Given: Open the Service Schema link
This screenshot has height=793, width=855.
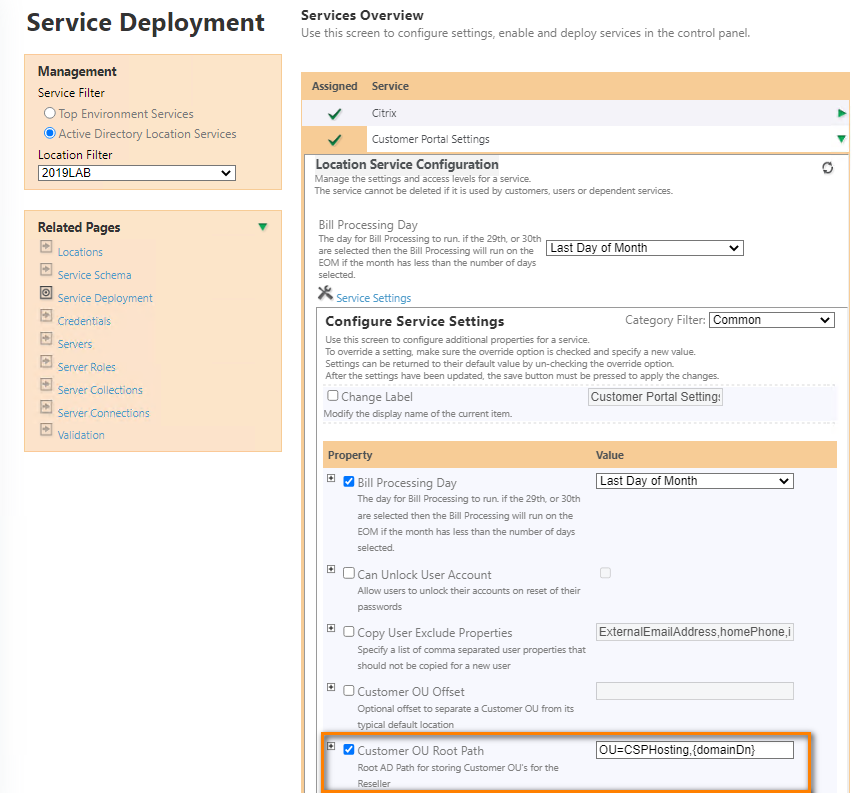Looking at the screenshot, I should coord(94,275).
